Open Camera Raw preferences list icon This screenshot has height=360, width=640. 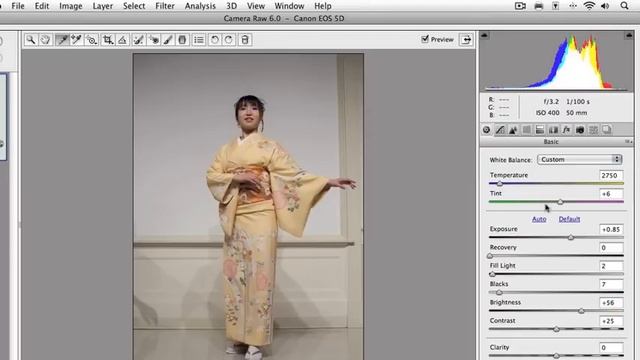199,40
